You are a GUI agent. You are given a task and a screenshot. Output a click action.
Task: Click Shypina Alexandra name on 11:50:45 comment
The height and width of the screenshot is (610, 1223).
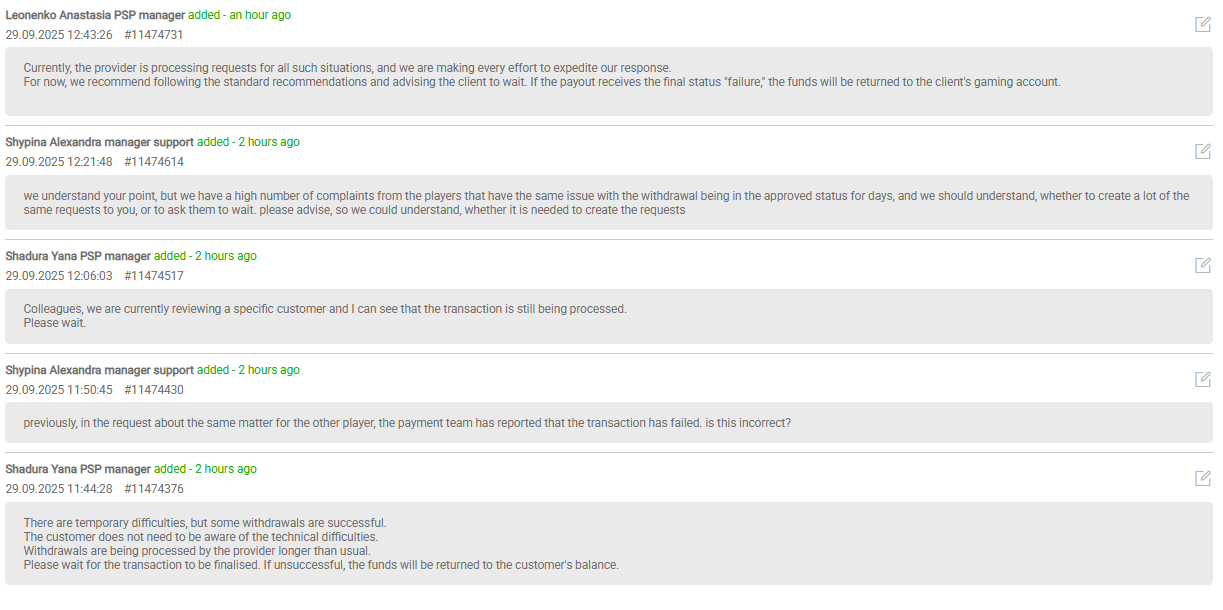(x=99, y=371)
